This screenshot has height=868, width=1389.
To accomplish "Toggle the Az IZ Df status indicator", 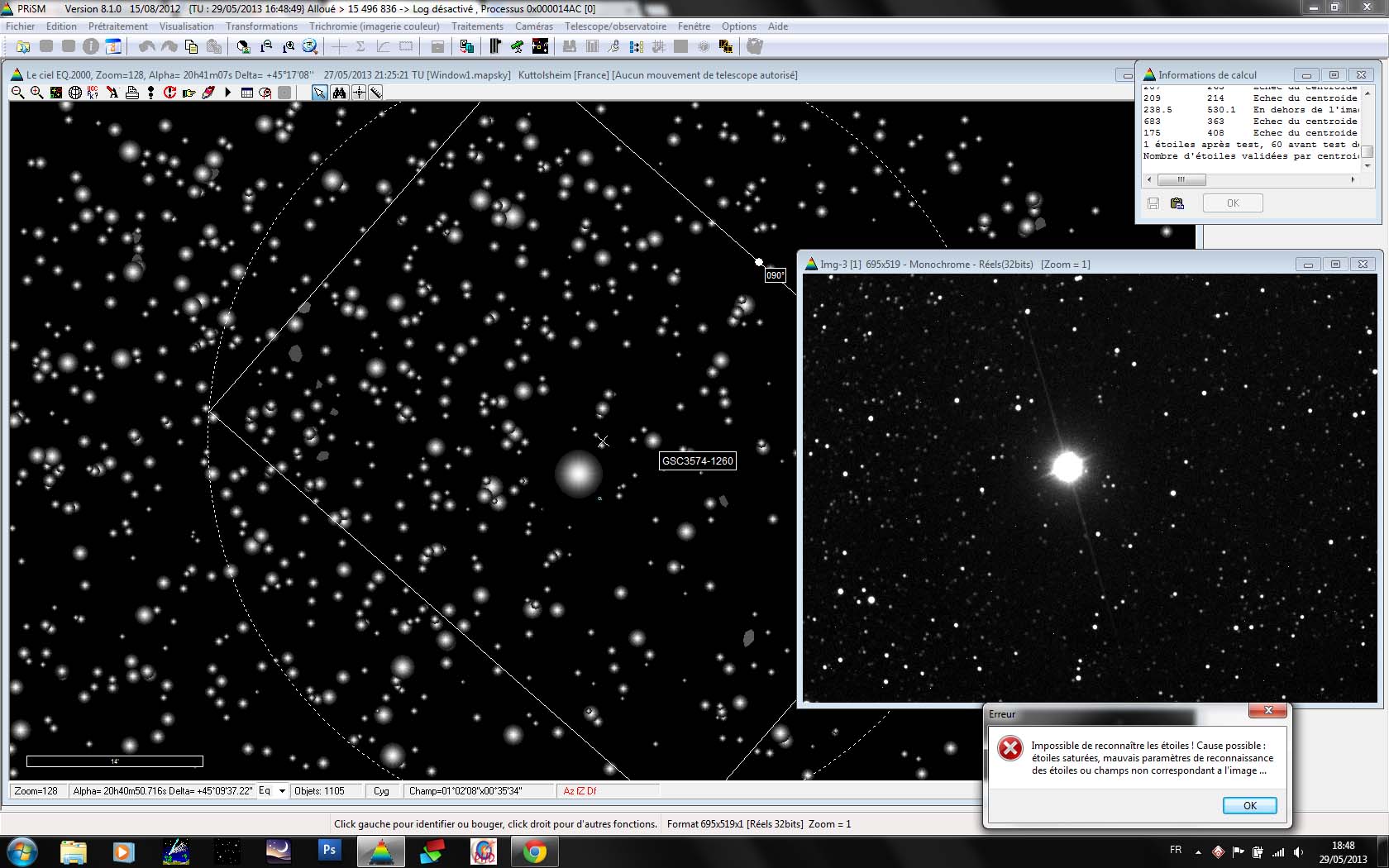I will click(x=580, y=791).
